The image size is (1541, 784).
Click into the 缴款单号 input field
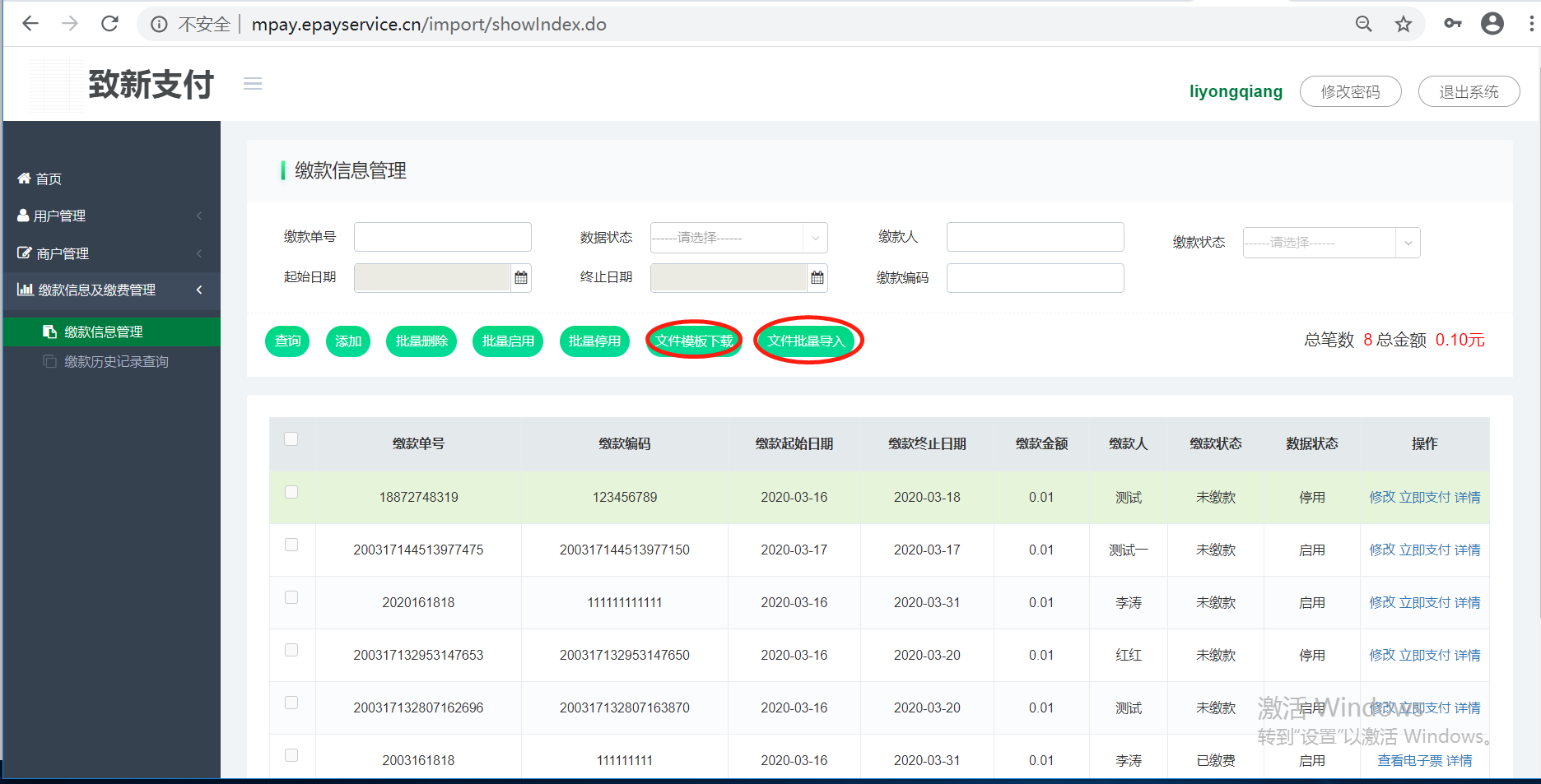(x=443, y=237)
